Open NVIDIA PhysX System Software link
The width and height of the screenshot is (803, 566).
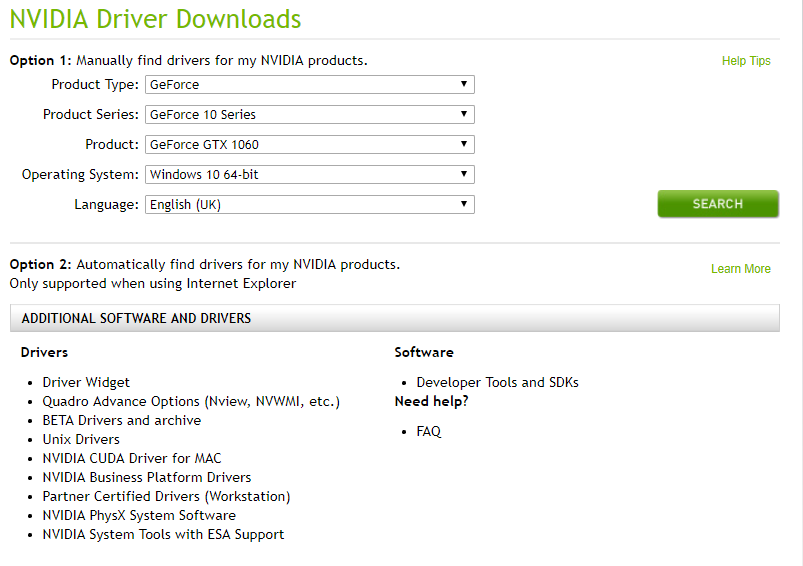(x=139, y=515)
